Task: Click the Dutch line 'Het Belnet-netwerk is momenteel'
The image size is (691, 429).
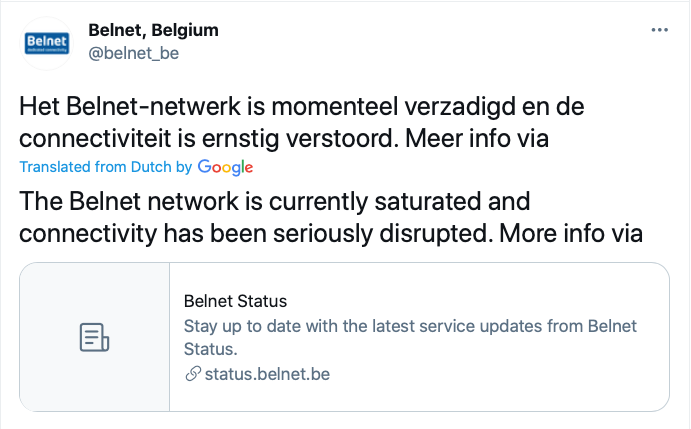Action: point(208,106)
